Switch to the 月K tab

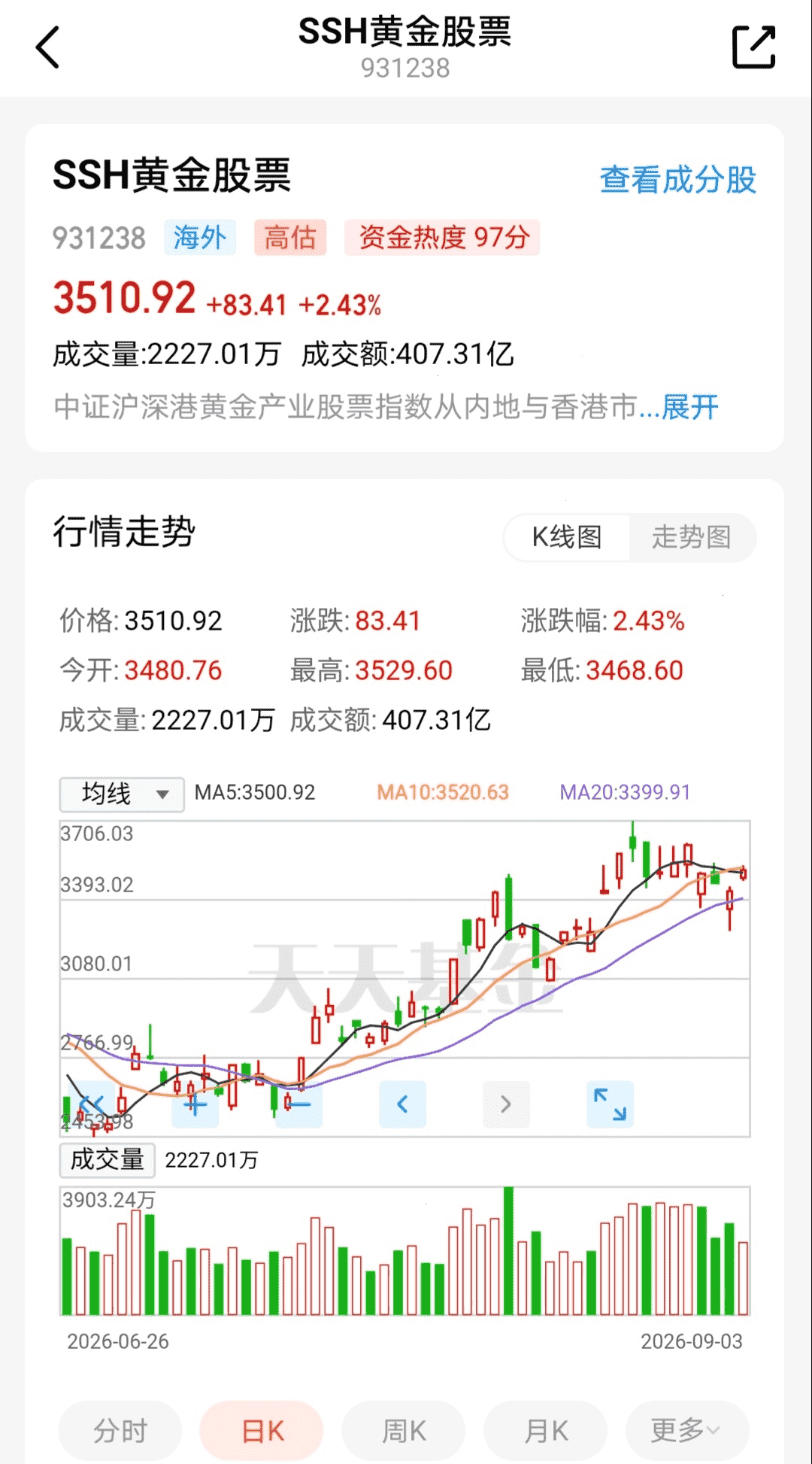[546, 1431]
